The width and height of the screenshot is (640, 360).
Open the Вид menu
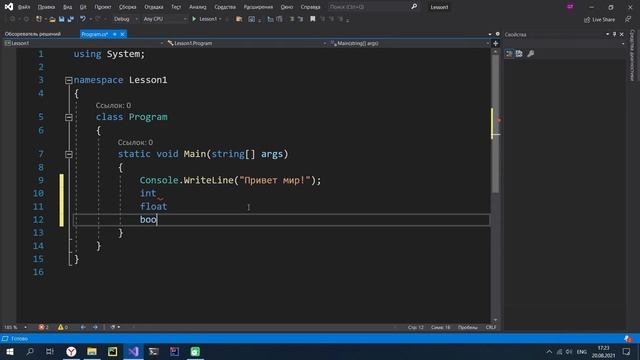tap(67, 7)
